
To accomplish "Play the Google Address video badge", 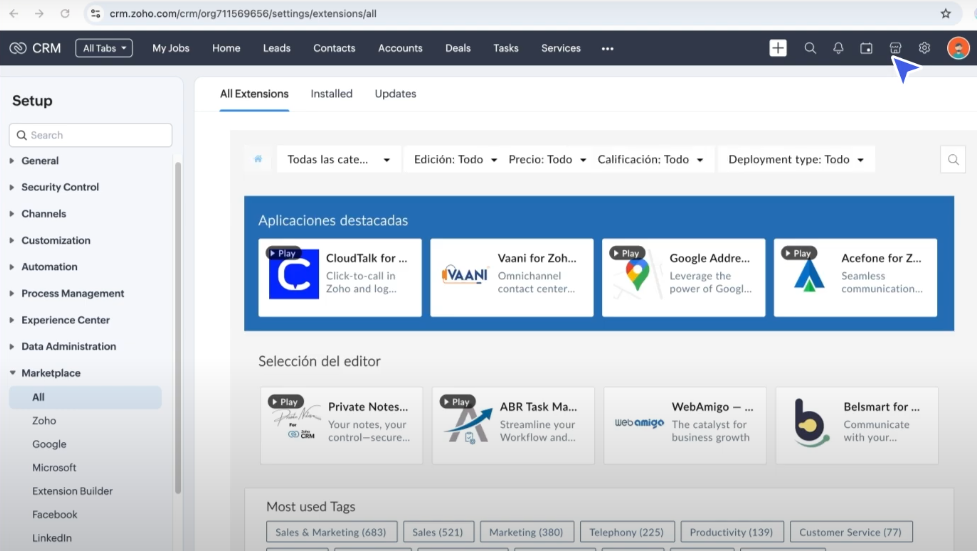I will click(x=626, y=253).
